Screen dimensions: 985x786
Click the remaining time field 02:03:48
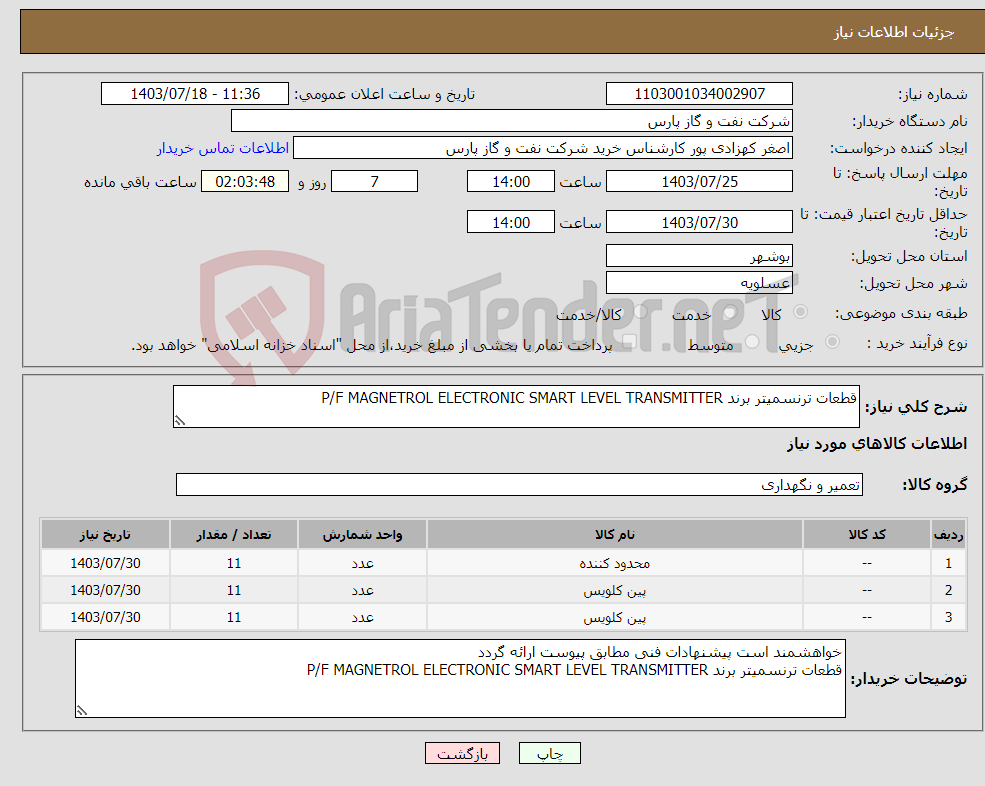[245, 182]
